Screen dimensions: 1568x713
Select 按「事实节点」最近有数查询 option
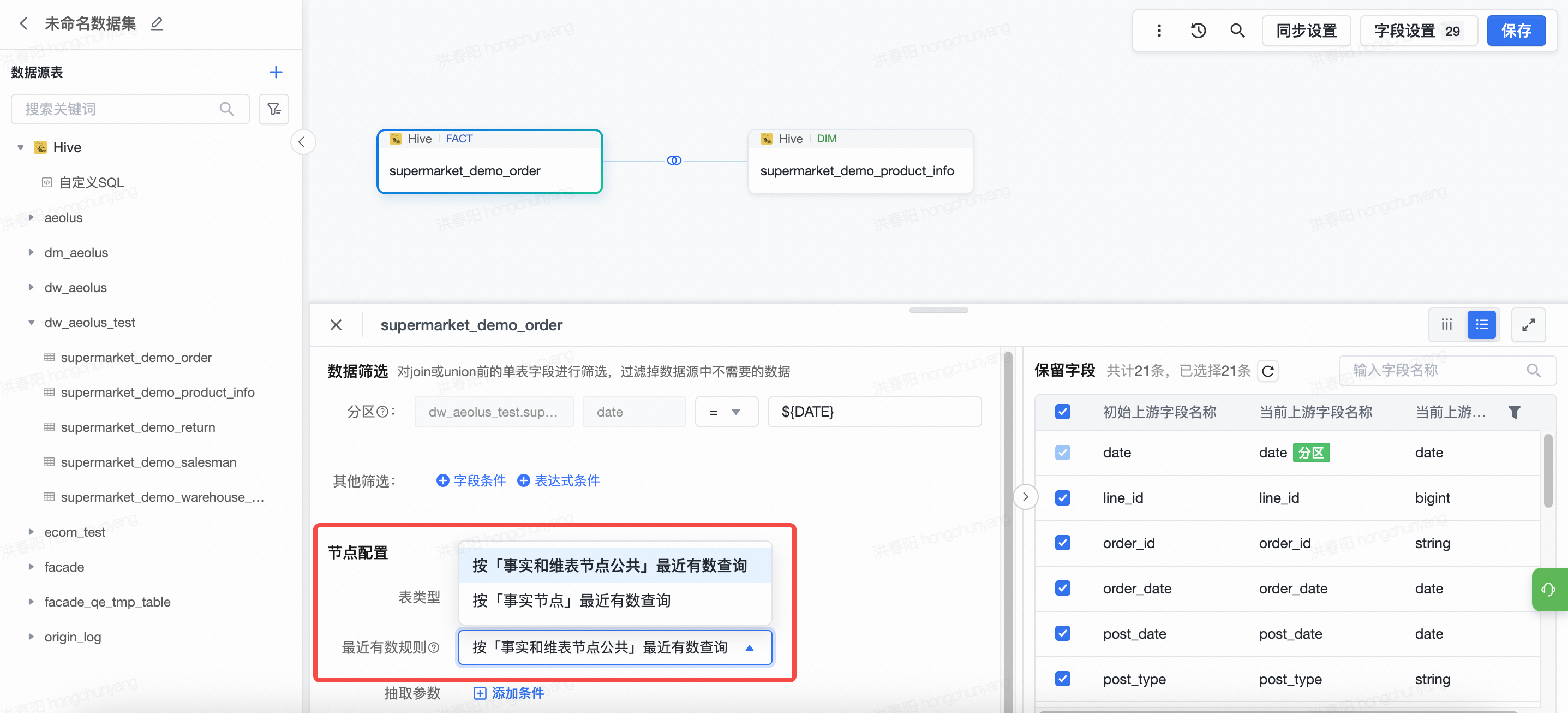click(x=572, y=601)
